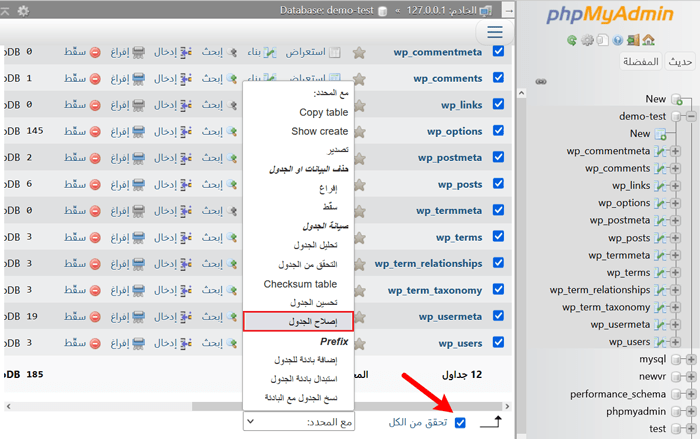The image size is (700, 439).
Task: Favorite the wp_users table star
Action: pos(359,344)
